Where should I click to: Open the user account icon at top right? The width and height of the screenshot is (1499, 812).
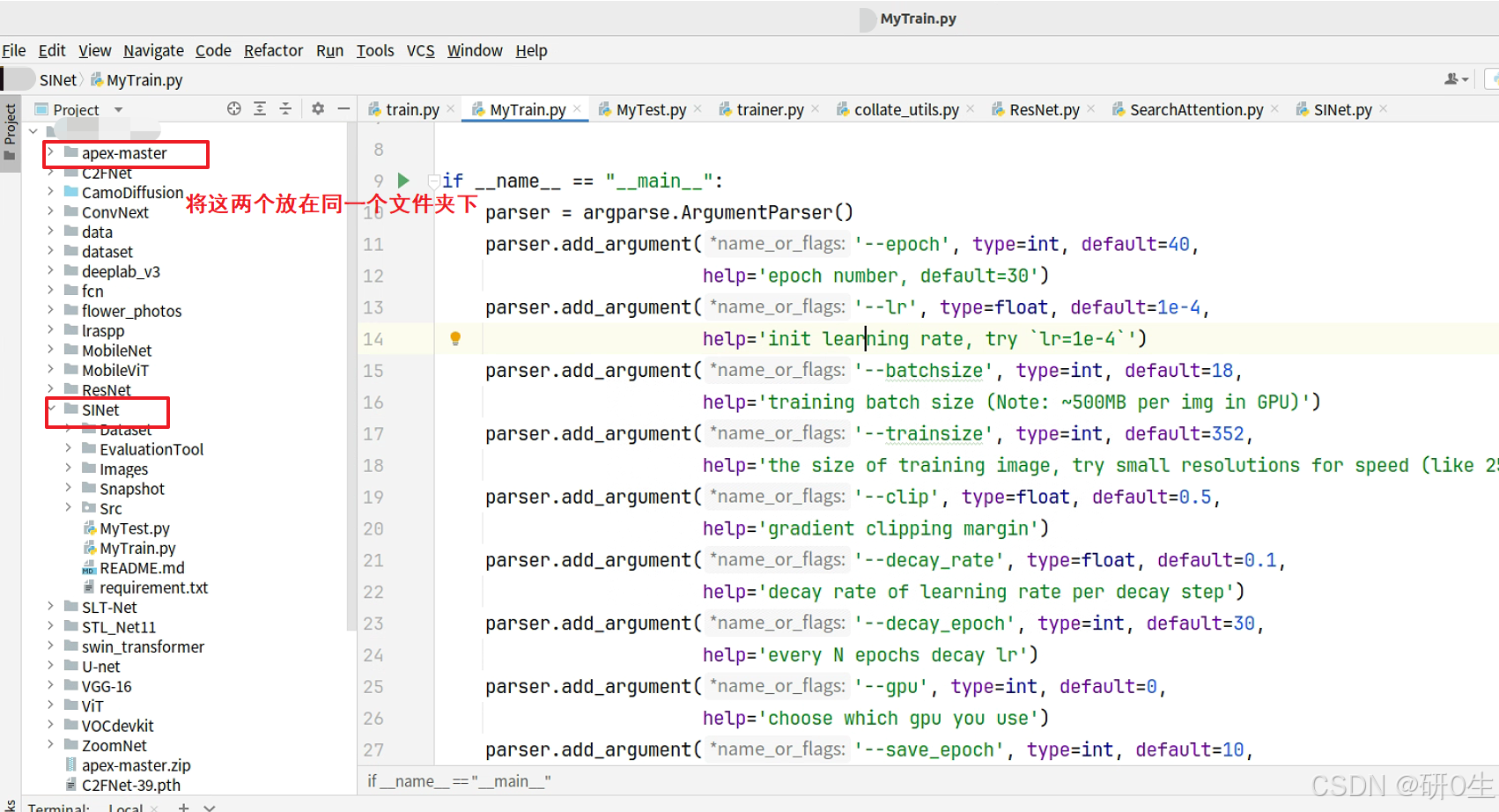pos(1456,79)
